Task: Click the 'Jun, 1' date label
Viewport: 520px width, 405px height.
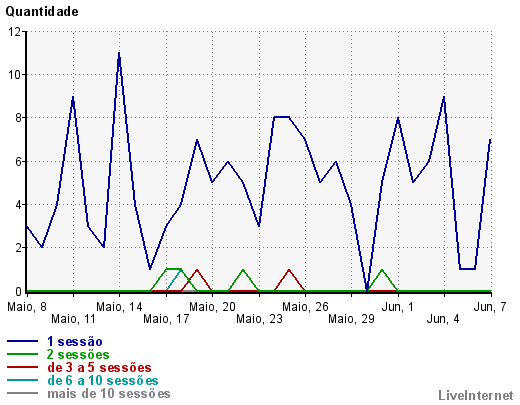Action: [397, 307]
